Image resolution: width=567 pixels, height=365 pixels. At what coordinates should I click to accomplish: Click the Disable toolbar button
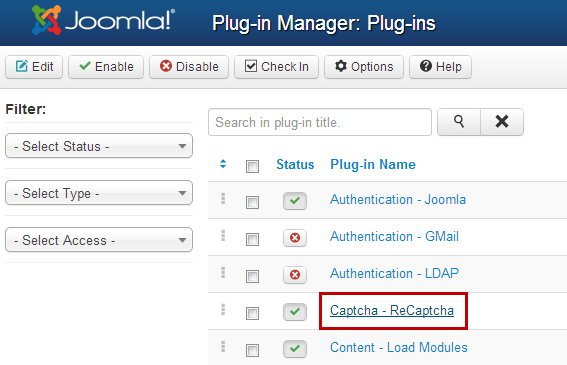[x=189, y=67]
